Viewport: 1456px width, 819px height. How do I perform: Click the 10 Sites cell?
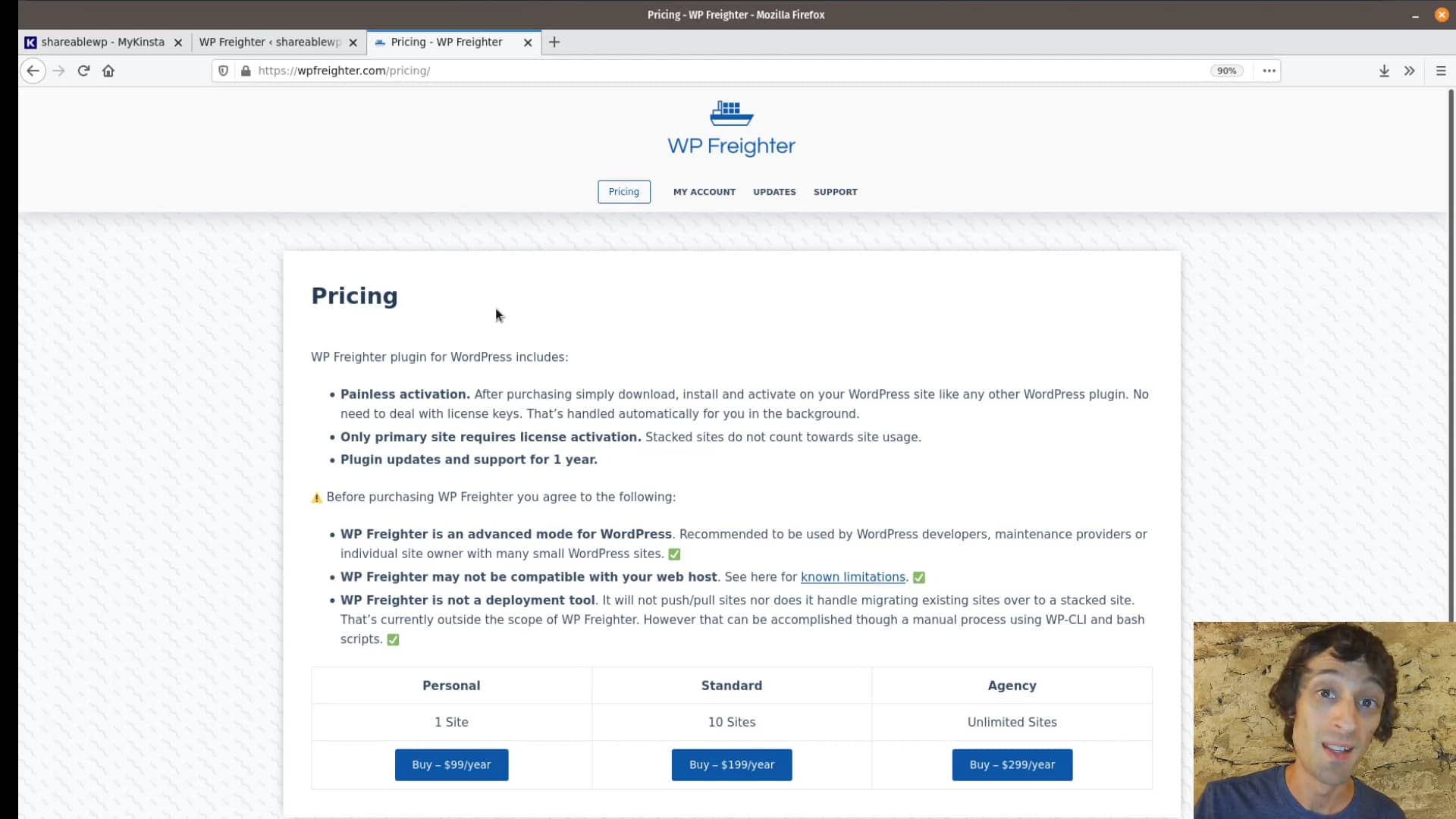731,722
